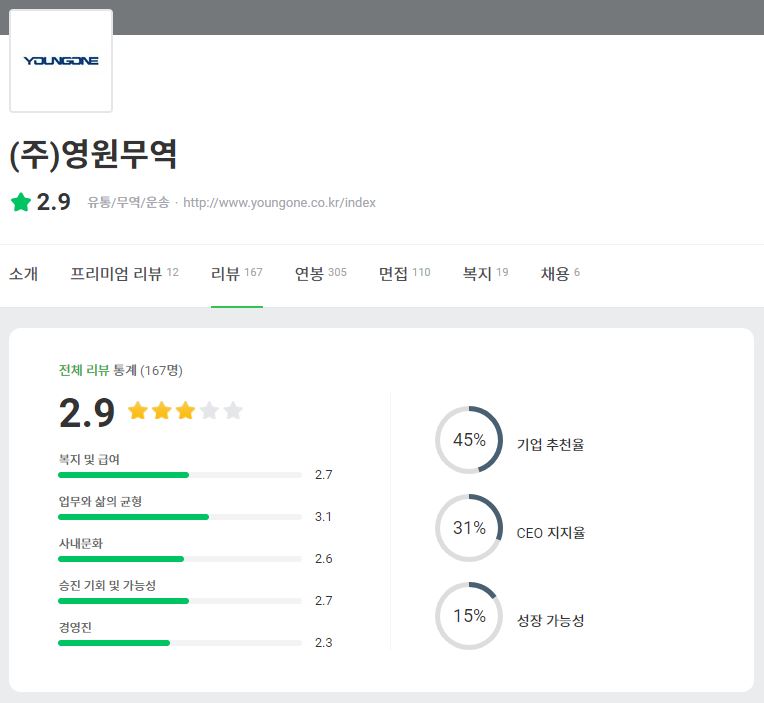This screenshot has width=764, height=703.
Task: Switch to the 소개 tab
Action: point(23,273)
